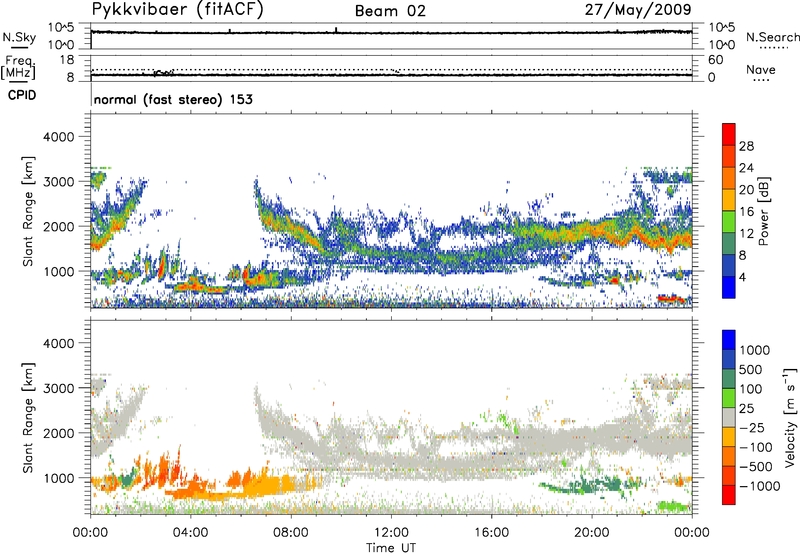Image resolution: width=800 pixels, height=554 pixels.
Task: Click the 16 tick on power colorbar
Action: (746, 211)
